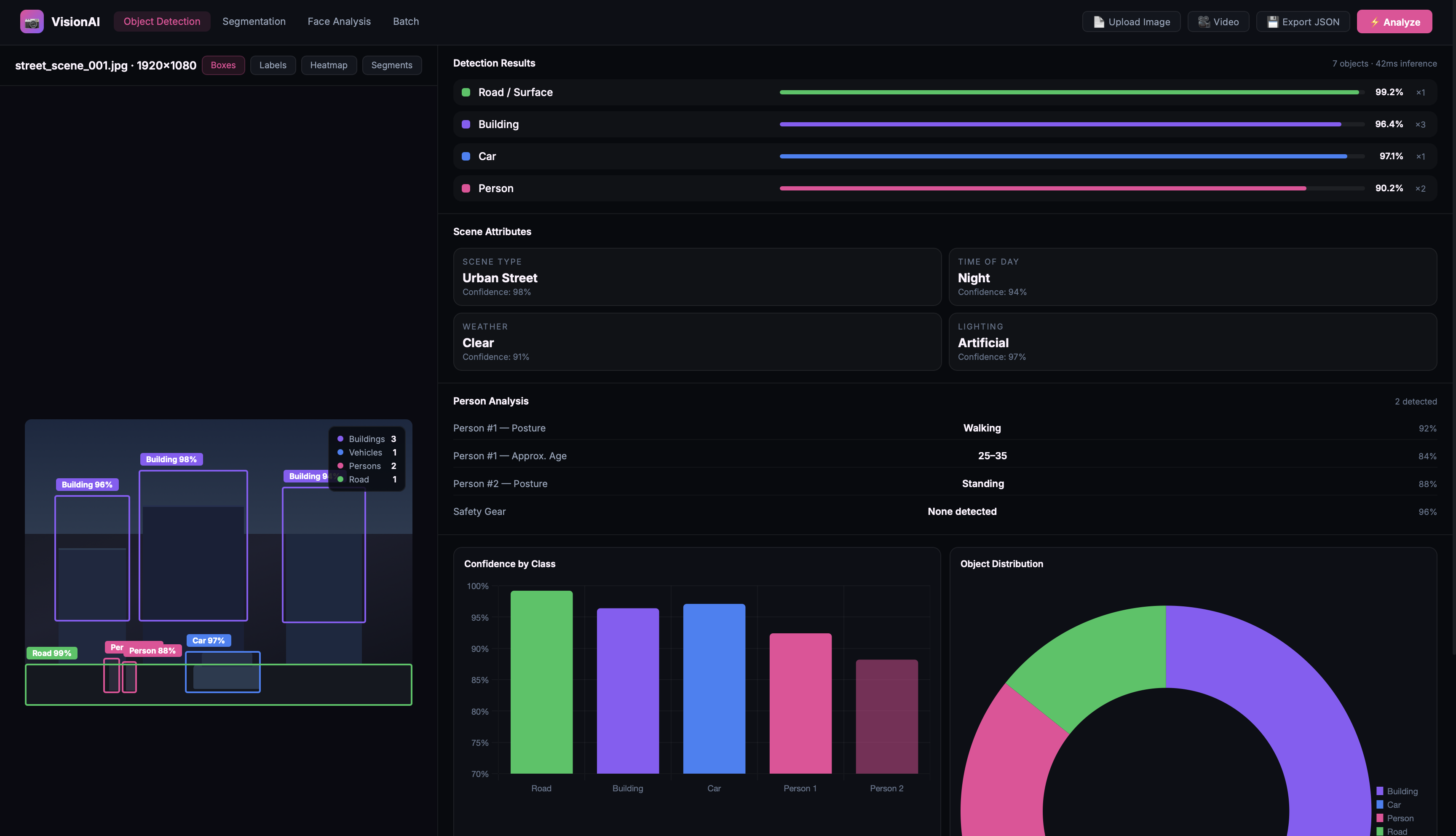Screen dimensions: 1456x836
Task: Click the Person 1 bar in chart
Action: (x=800, y=703)
